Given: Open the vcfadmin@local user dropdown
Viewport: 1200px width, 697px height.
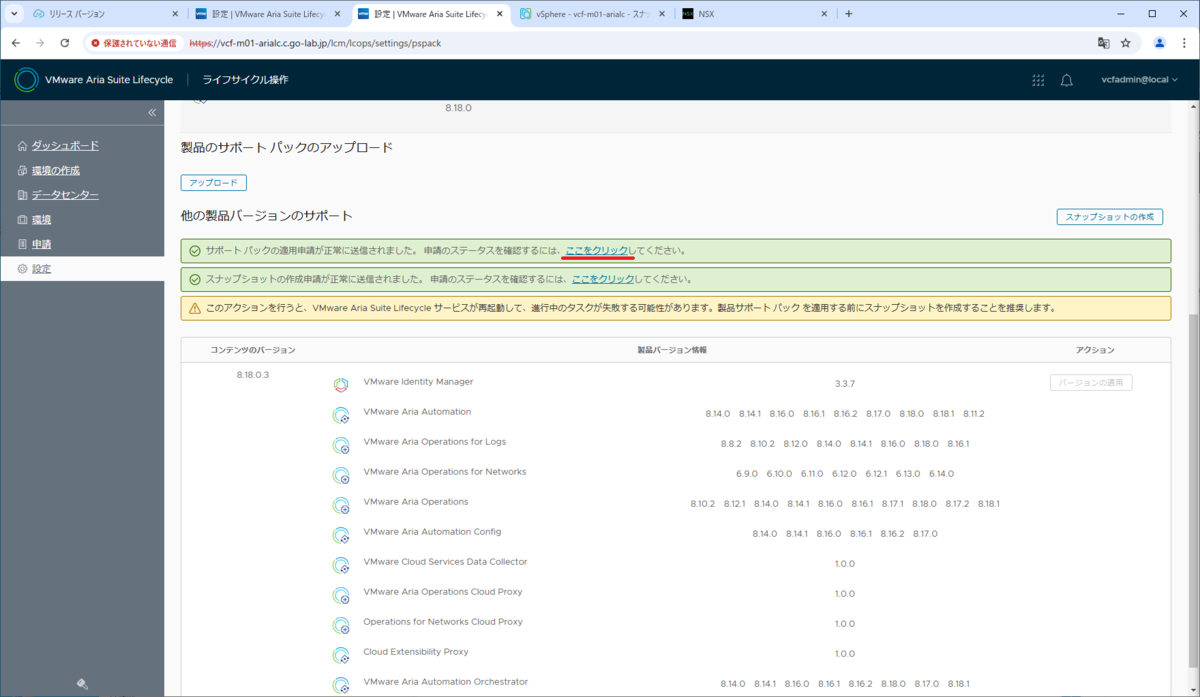Looking at the screenshot, I should [x=1139, y=80].
